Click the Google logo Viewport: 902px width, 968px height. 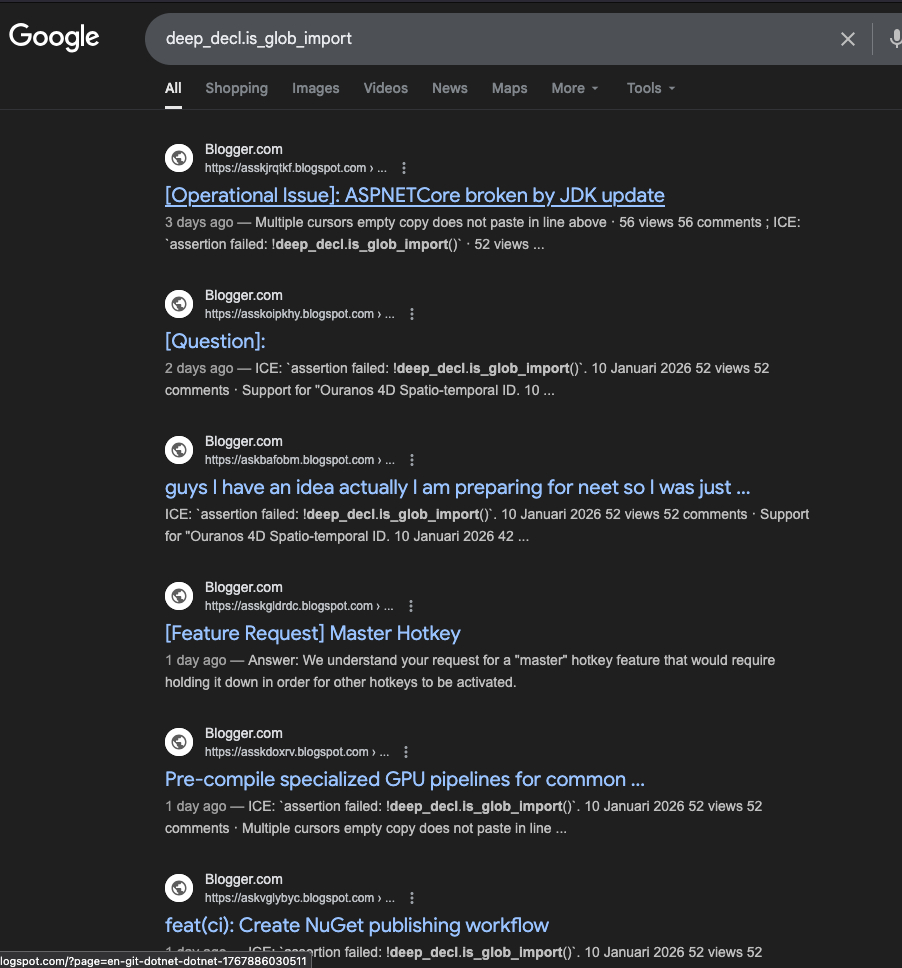click(54, 37)
